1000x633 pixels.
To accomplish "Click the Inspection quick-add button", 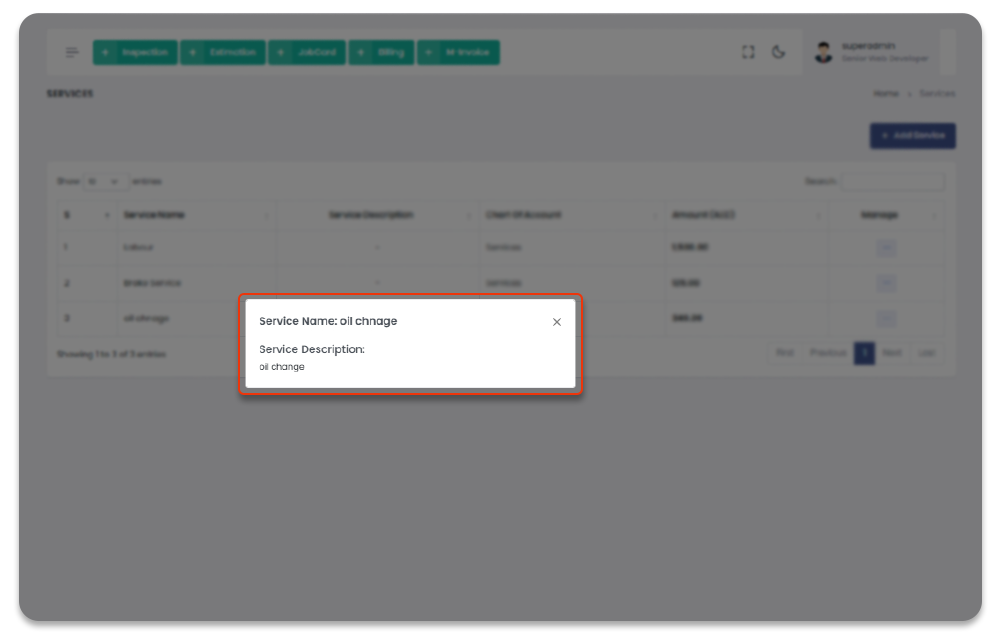I will pos(135,53).
